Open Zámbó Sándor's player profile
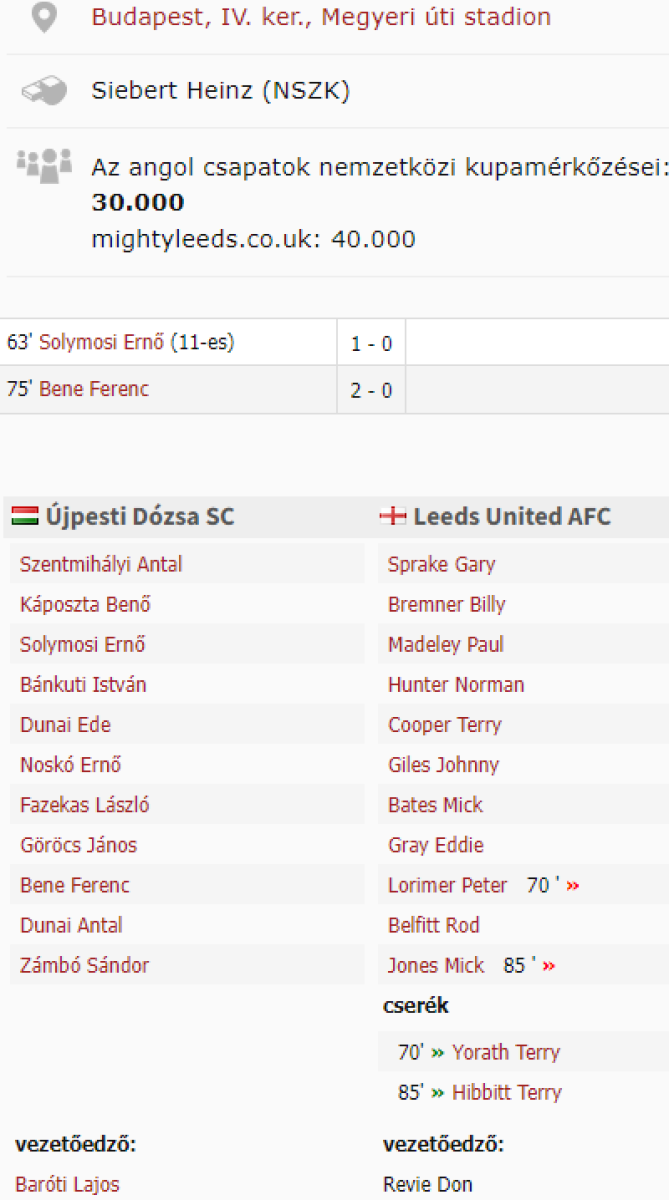 click(x=84, y=966)
